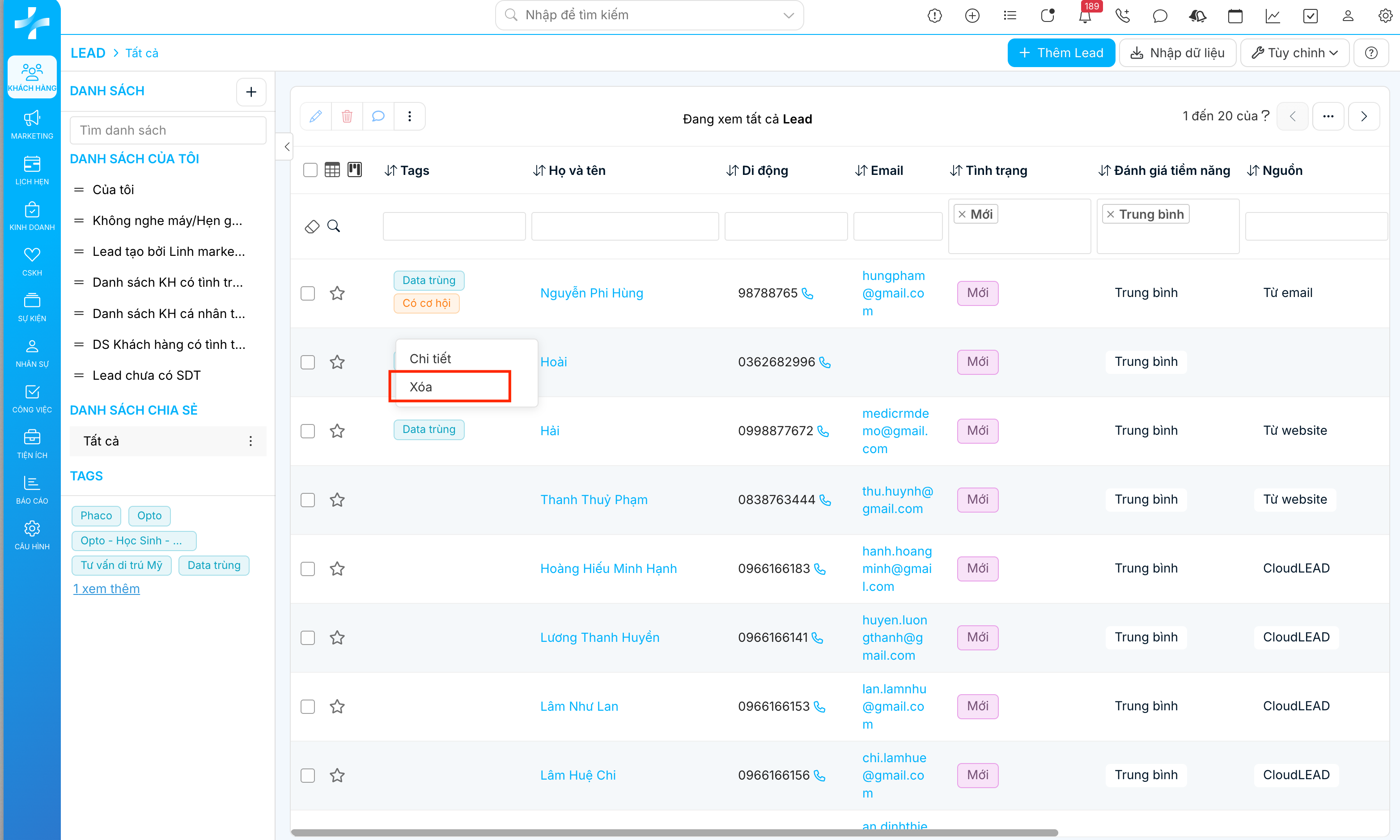Click the eraser clear-filter icon

pyautogui.click(x=312, y=226)
